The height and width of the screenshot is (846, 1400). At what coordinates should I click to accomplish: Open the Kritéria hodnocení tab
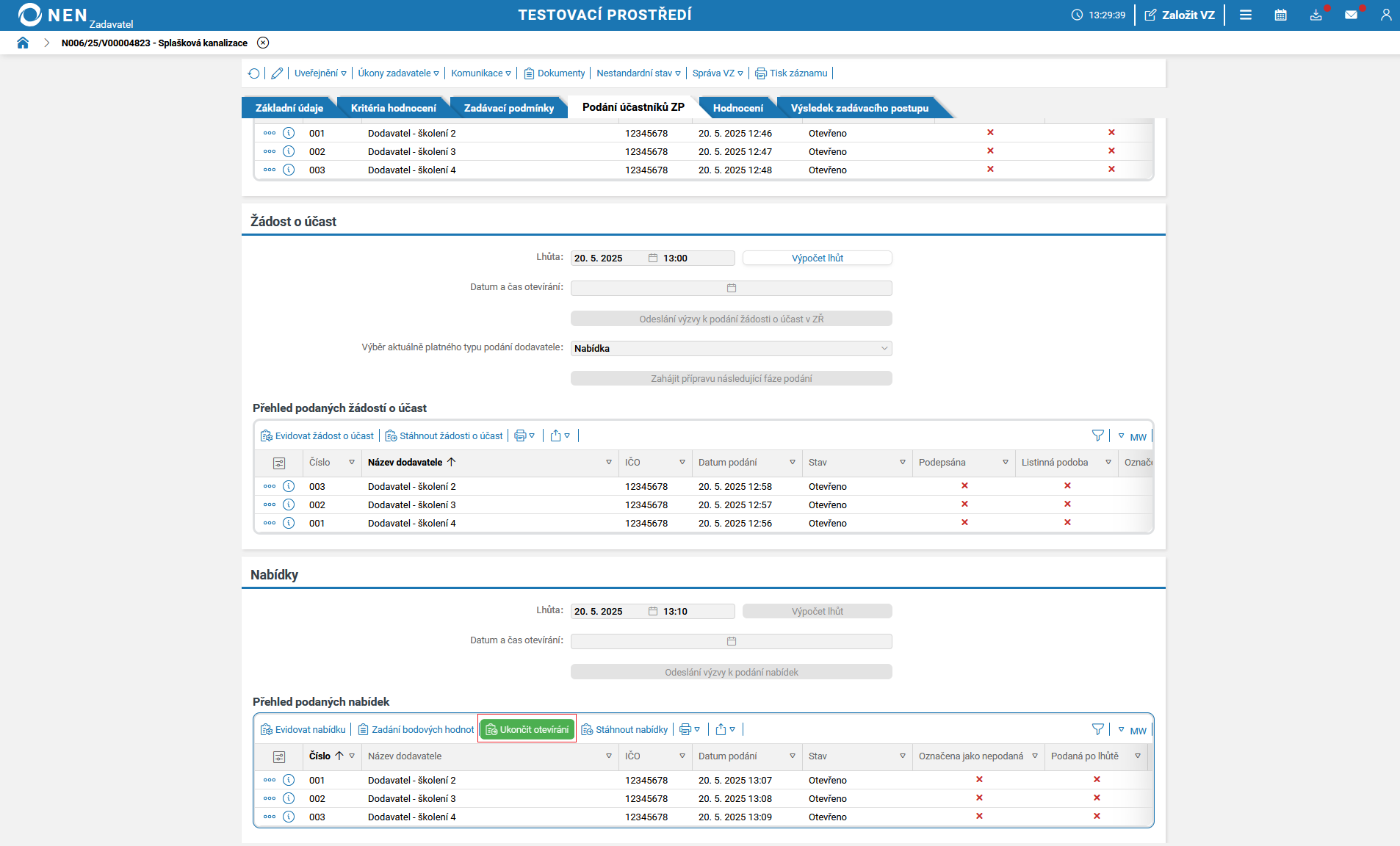(x=393, y=108)
